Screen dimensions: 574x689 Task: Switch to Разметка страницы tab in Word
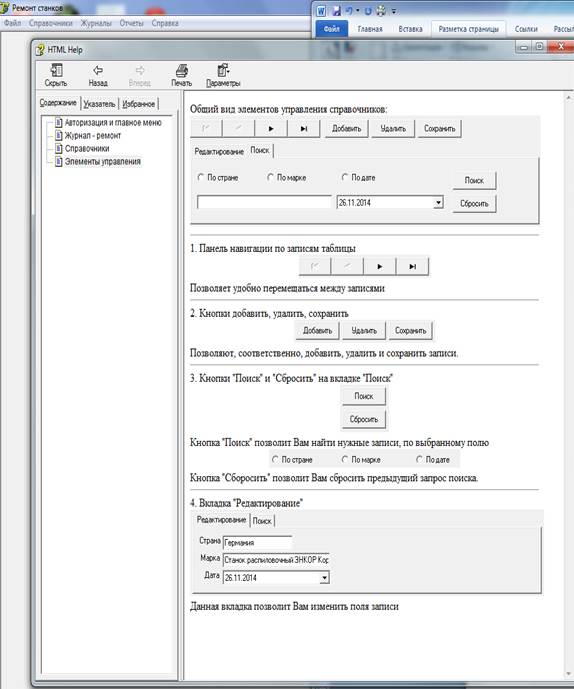pos(469,29)
